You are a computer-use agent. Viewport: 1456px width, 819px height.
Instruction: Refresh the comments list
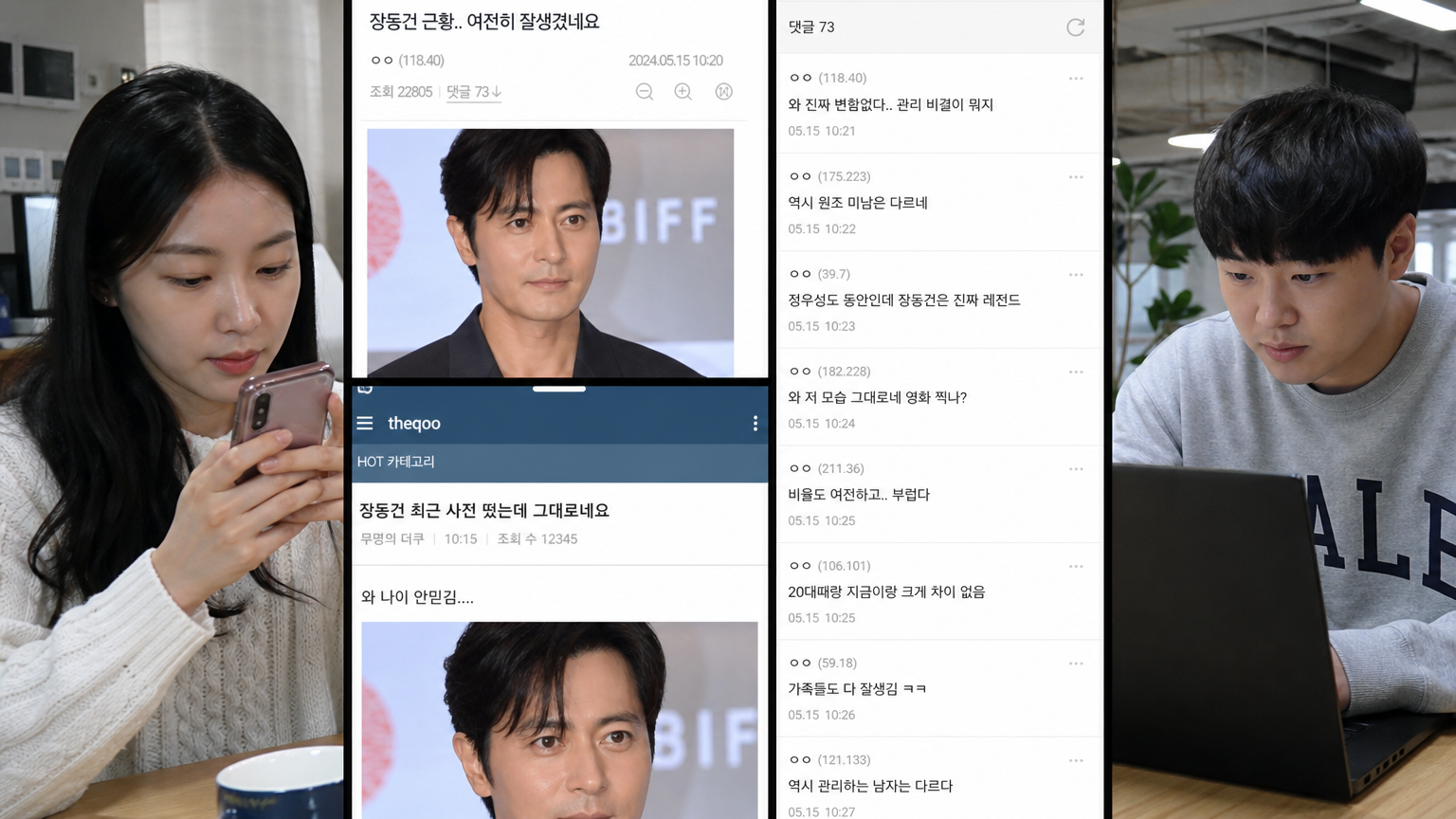[1075, 27]
